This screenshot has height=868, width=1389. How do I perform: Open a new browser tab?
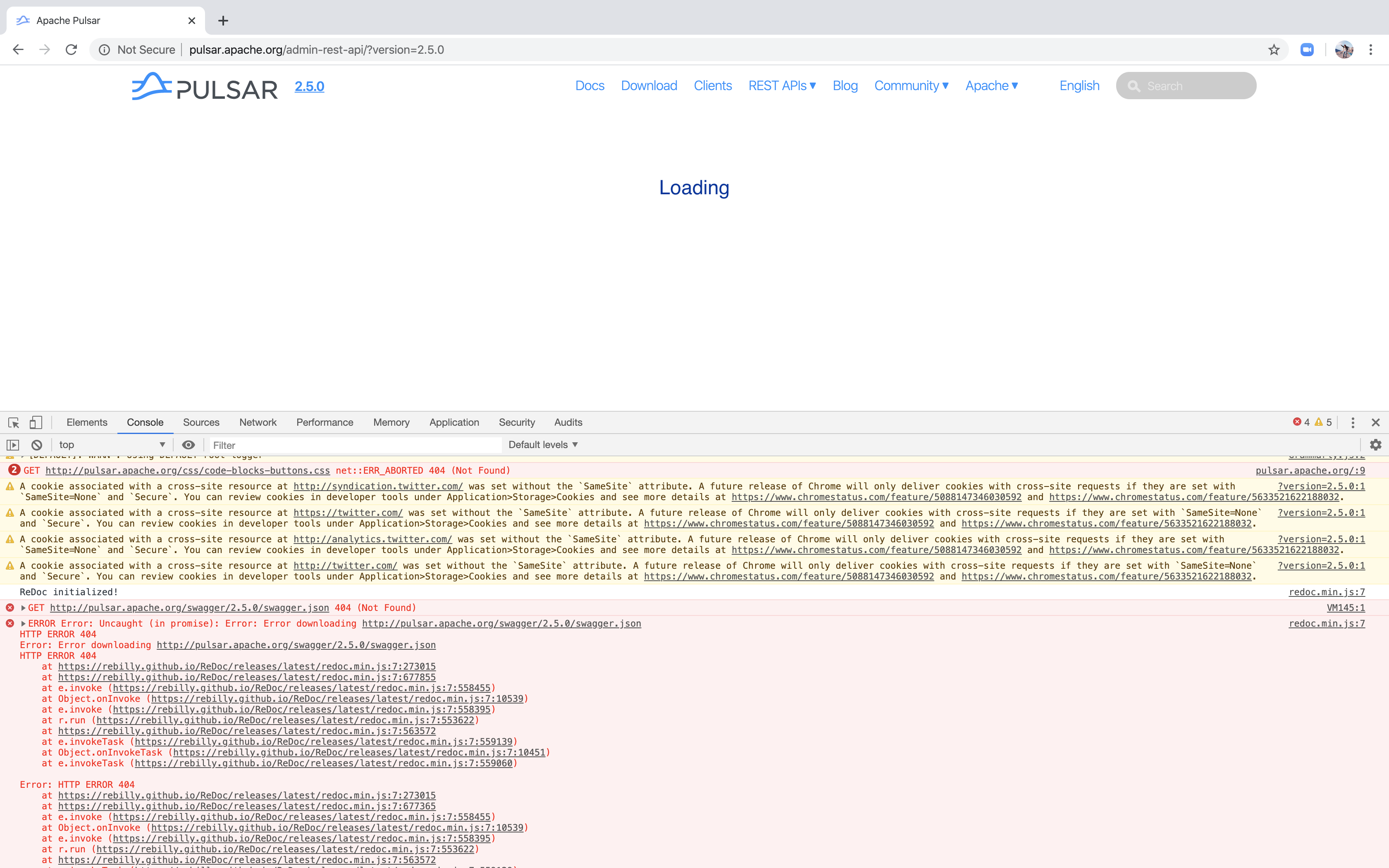point(223,21)
